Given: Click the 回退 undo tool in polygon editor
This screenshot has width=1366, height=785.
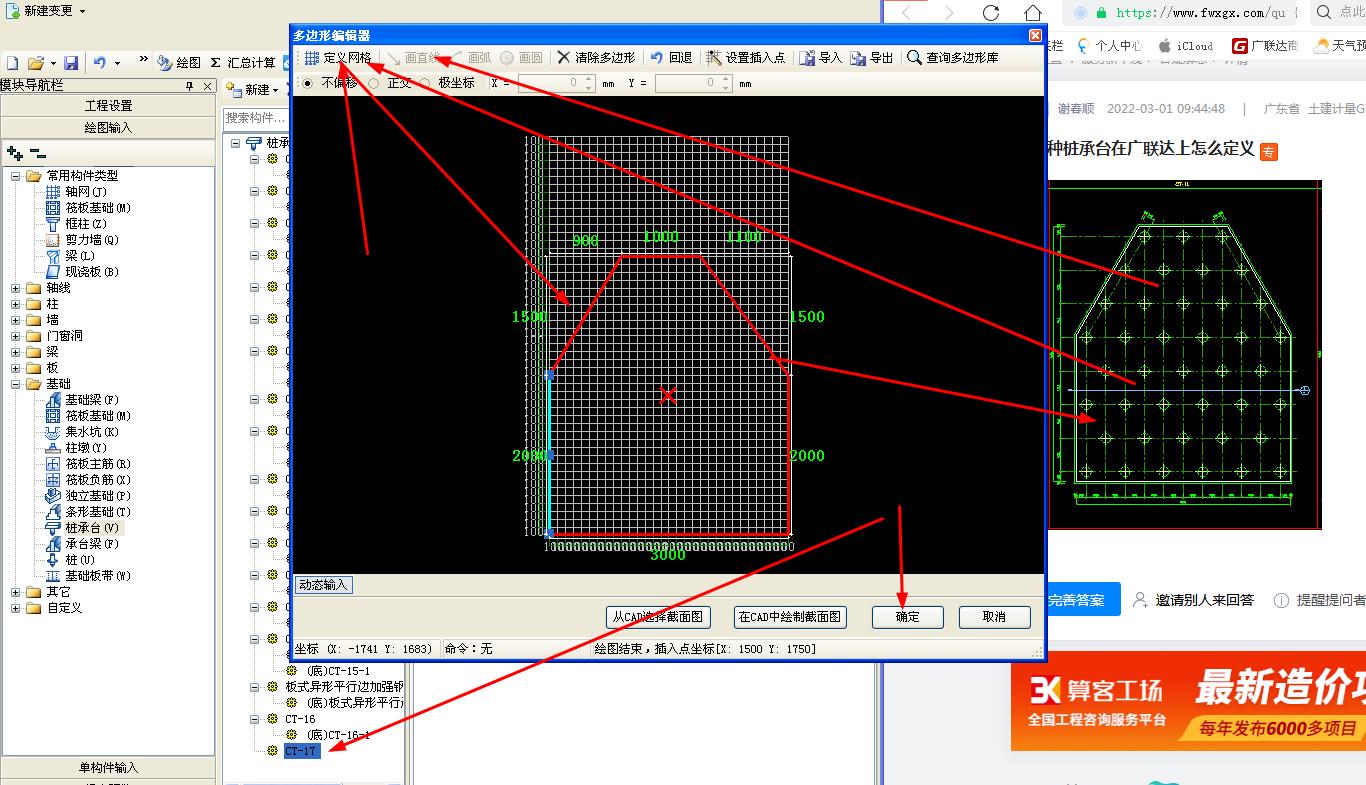Looking at the screenshot, I should 670,58.
